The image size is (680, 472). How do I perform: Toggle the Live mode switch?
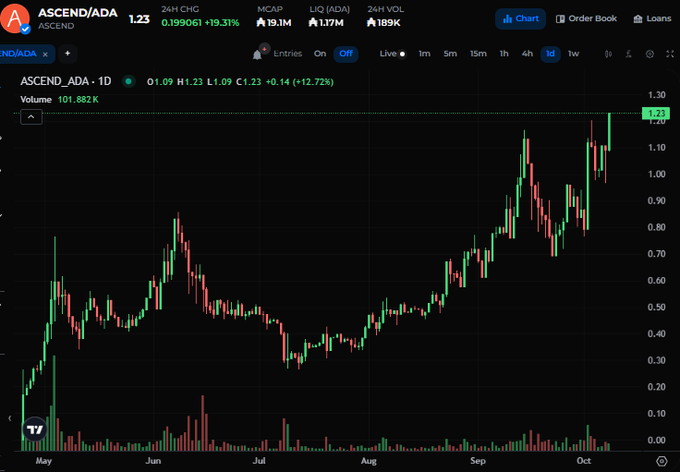point(392,54)
